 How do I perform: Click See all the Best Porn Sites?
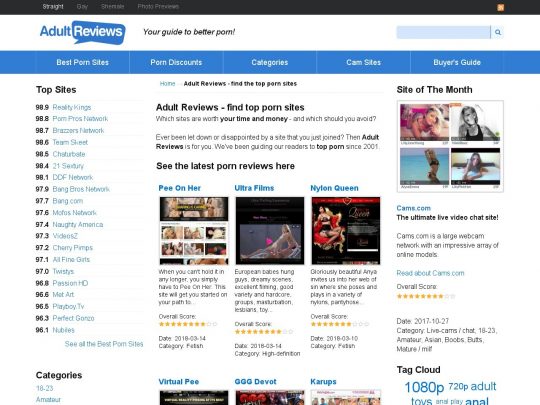coord(104,344)
